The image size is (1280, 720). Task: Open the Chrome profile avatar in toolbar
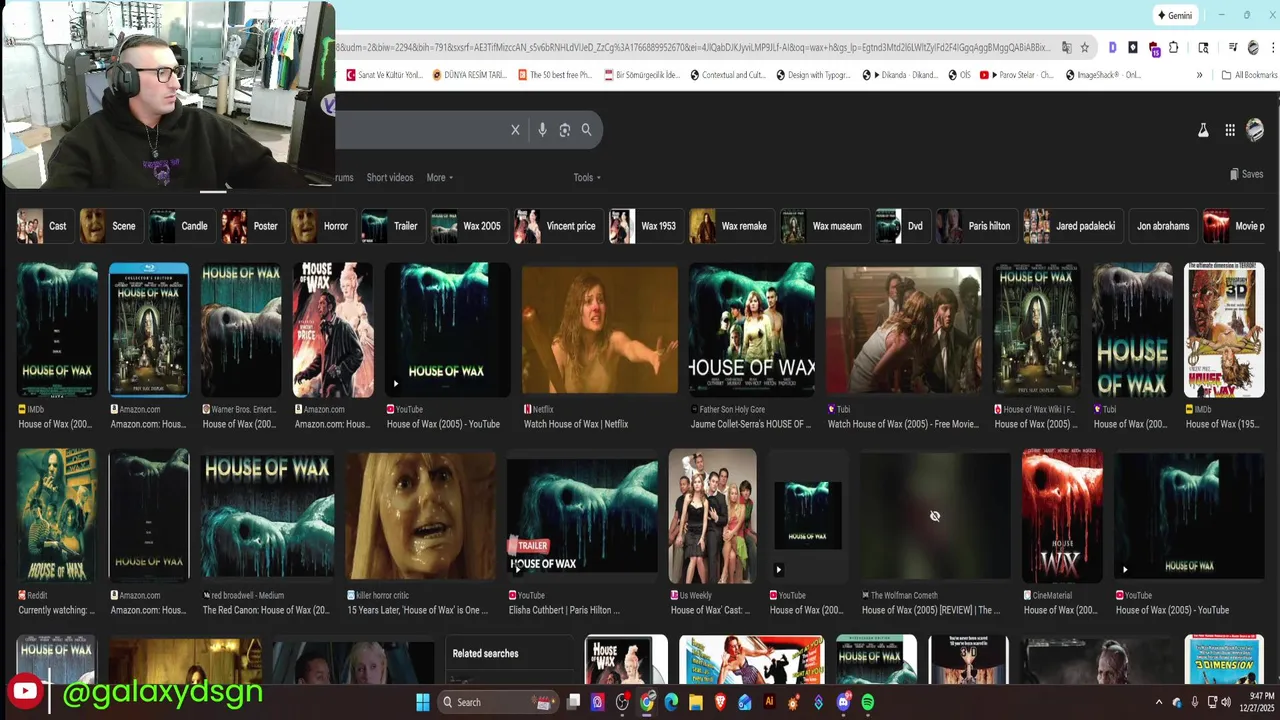[x=1253, y=47]
